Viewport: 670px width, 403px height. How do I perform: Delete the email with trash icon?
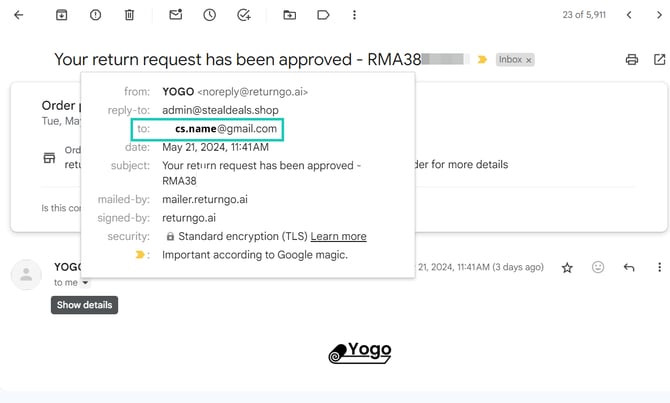pos(129,15)
